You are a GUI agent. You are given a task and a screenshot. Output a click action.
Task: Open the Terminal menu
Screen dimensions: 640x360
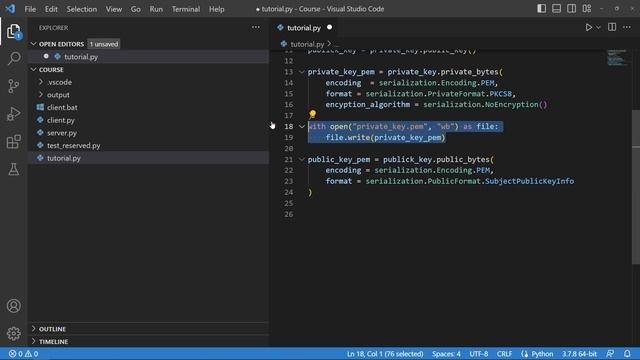[186, 9]
